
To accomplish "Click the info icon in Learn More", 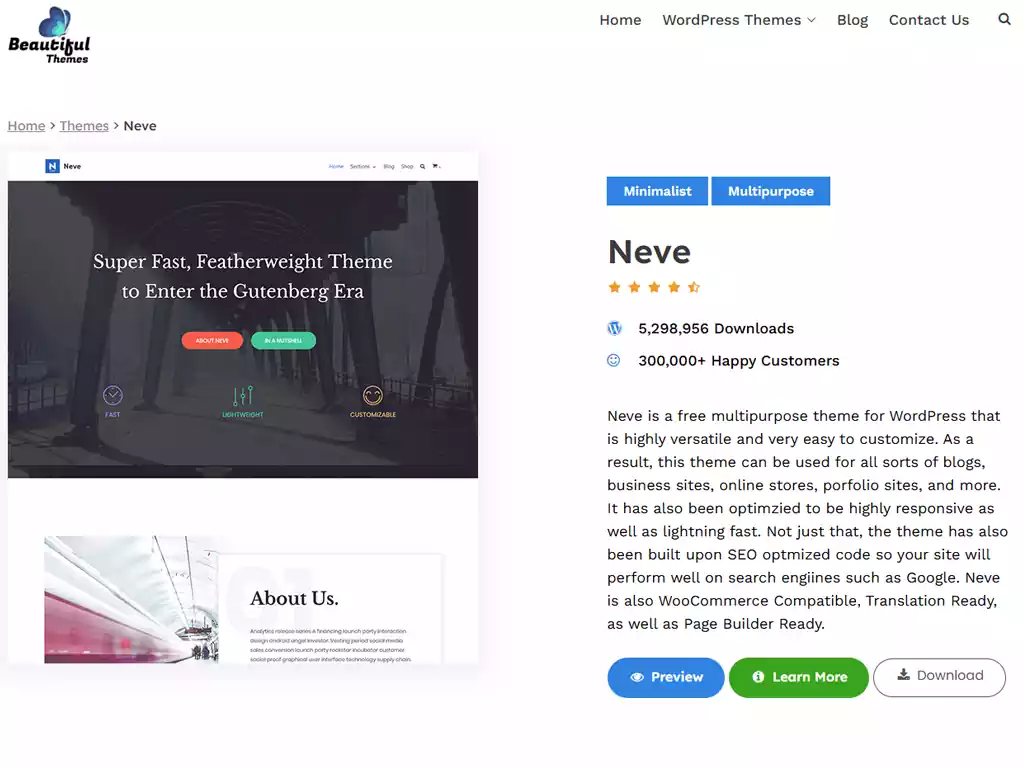I will pos(758,677).
